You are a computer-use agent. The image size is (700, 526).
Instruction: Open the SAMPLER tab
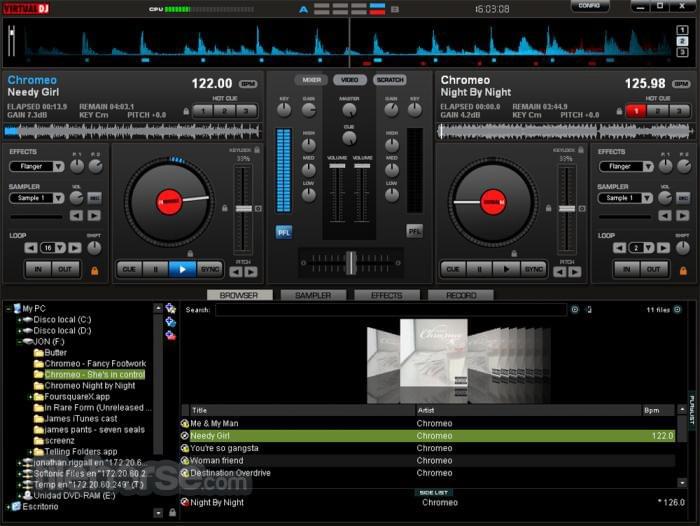click(x=313, y=295)
